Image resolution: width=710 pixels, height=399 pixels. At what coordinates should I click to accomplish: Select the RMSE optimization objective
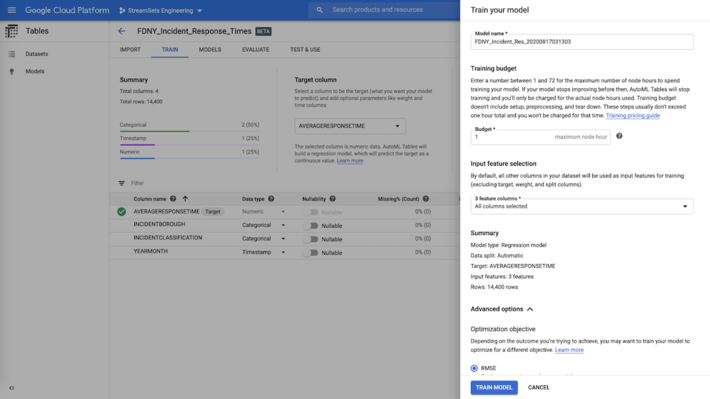point(474,368)
